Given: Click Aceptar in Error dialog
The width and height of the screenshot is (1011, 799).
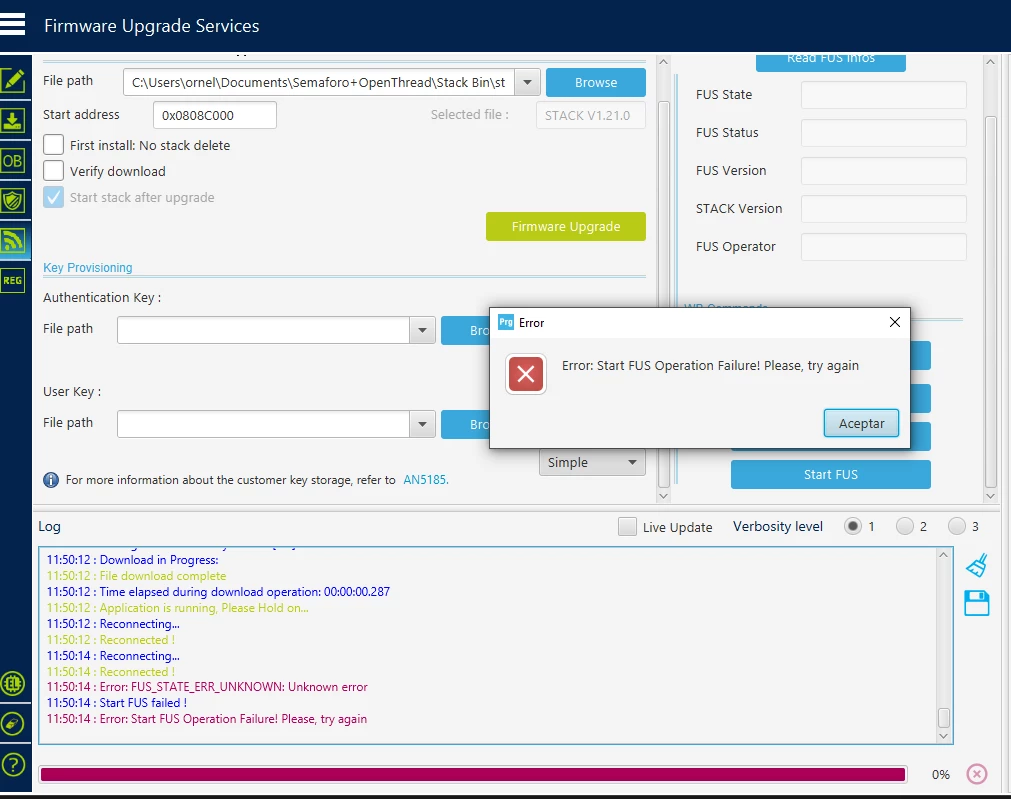Looking at the screenshot, I should pos(861,423).
